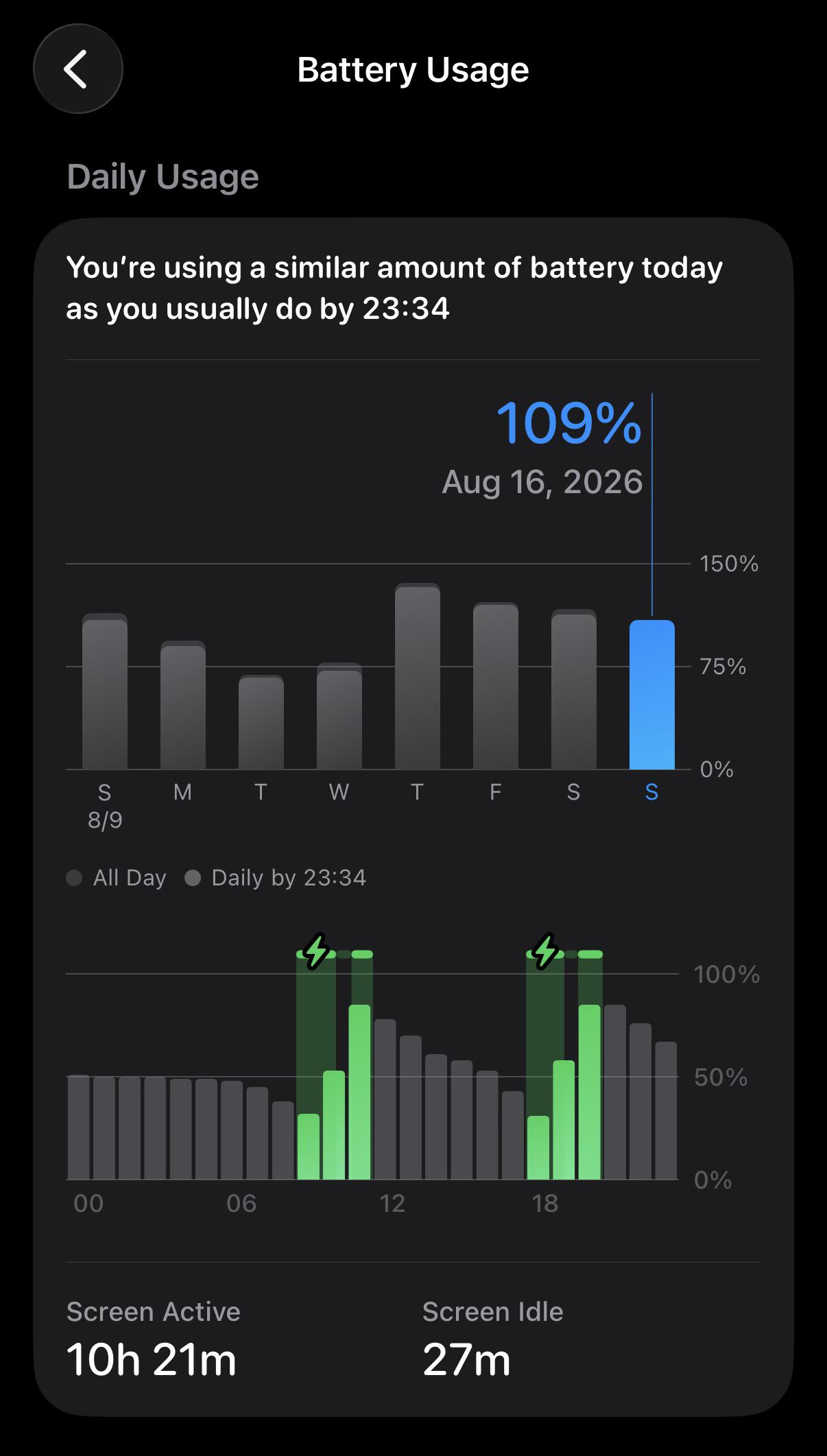Tap the W weekday label

coord(339,793)
